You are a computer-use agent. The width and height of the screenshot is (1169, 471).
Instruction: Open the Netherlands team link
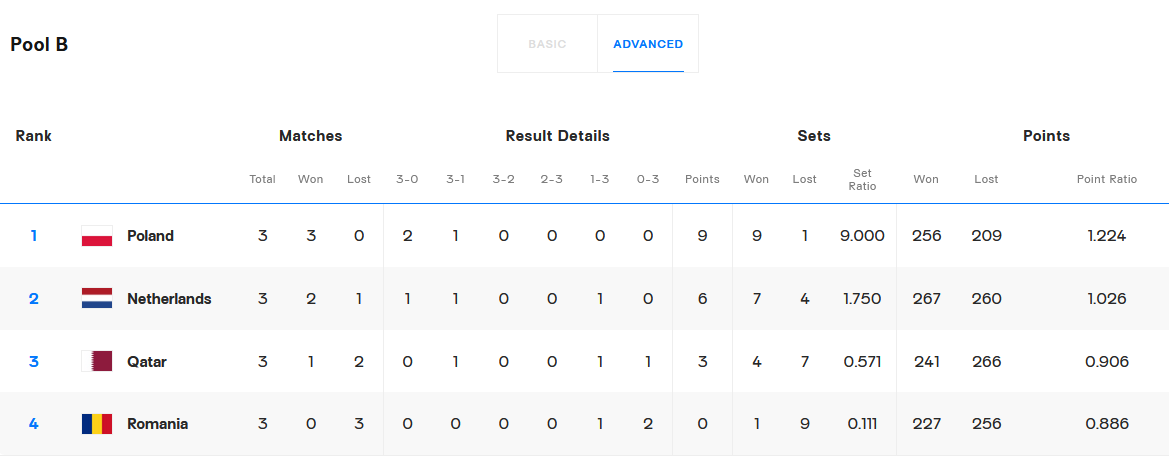coord(169,299)
